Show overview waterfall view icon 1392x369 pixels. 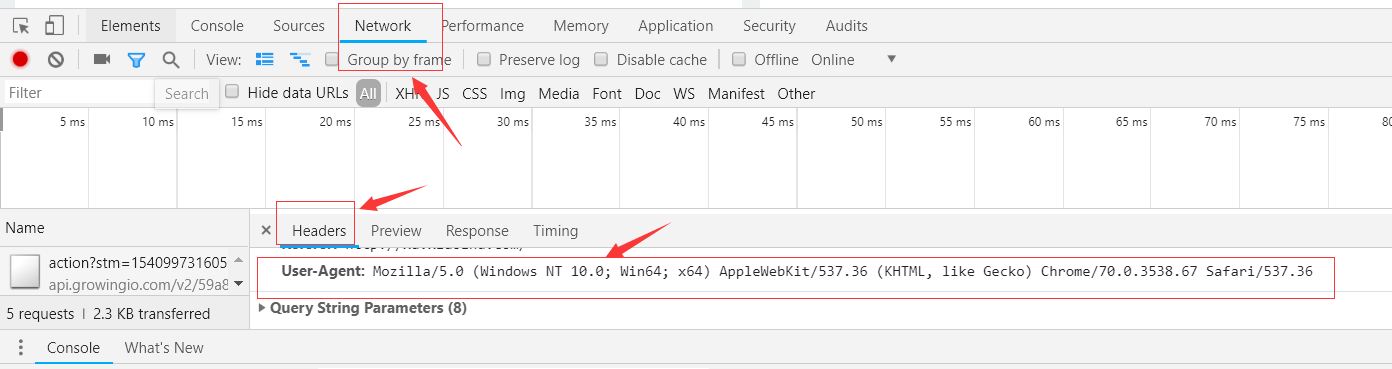click(x=299, y=60)
